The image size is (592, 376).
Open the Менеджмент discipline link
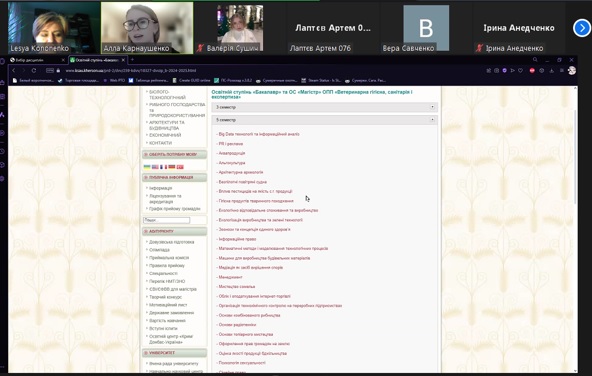[x=230, y=277]
